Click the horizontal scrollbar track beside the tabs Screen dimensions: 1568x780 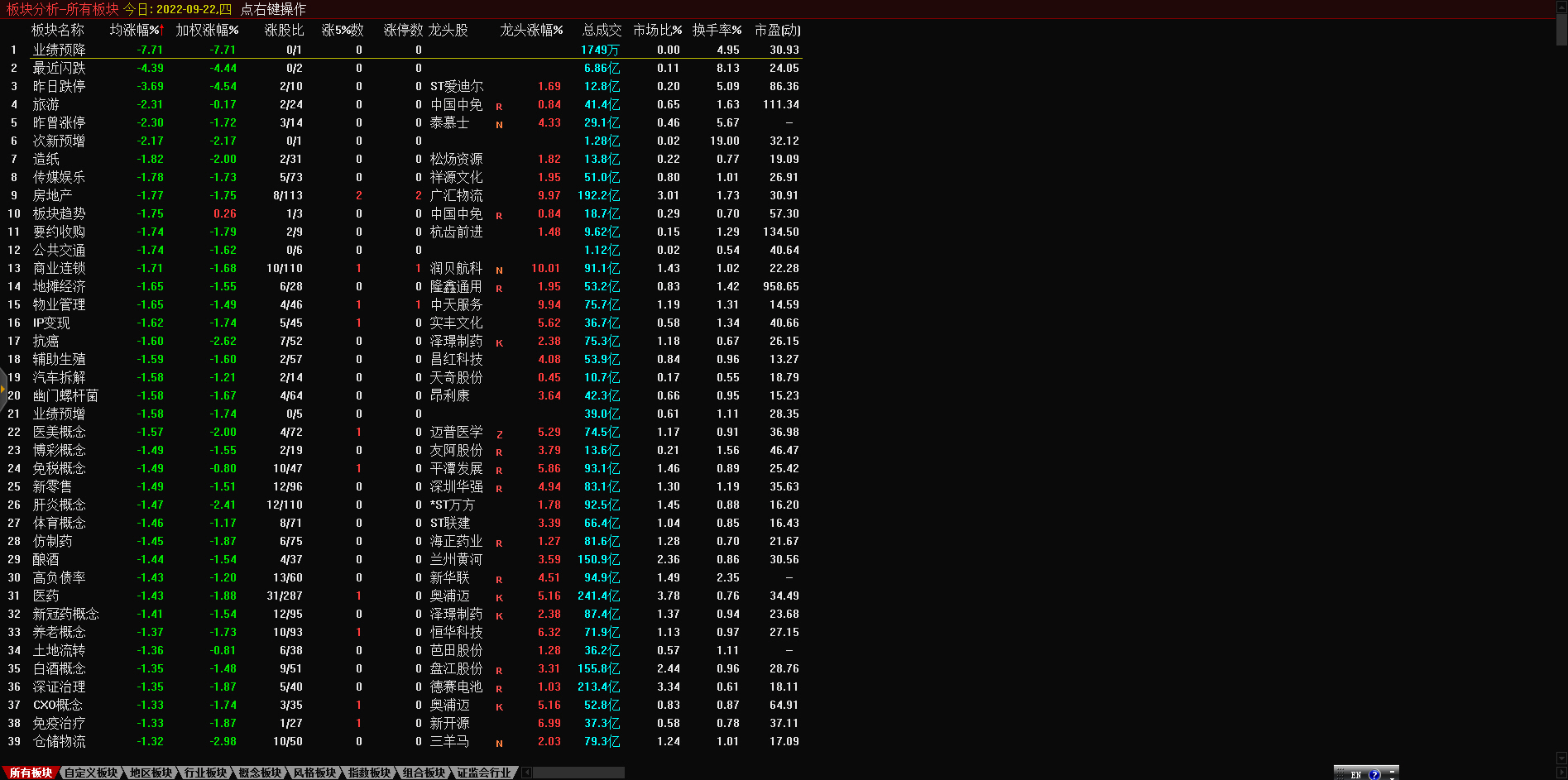(579, 773)
